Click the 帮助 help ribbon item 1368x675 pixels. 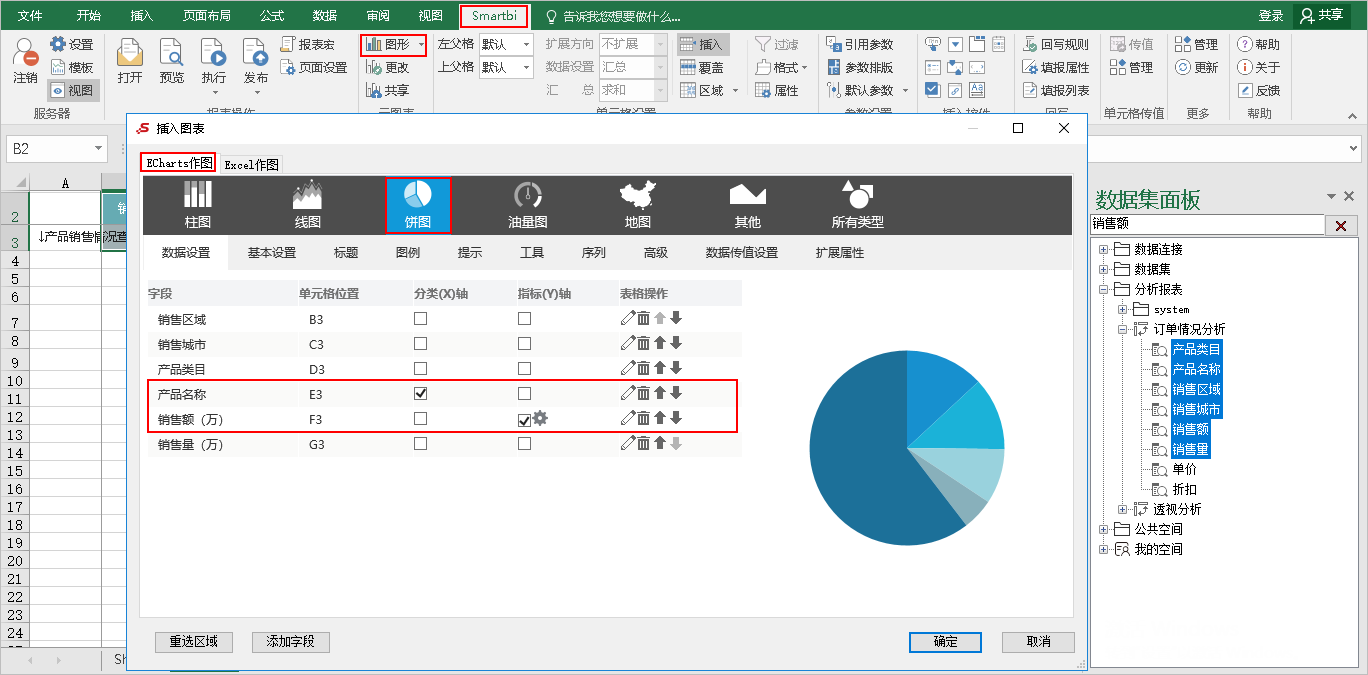pos(1258,44)
